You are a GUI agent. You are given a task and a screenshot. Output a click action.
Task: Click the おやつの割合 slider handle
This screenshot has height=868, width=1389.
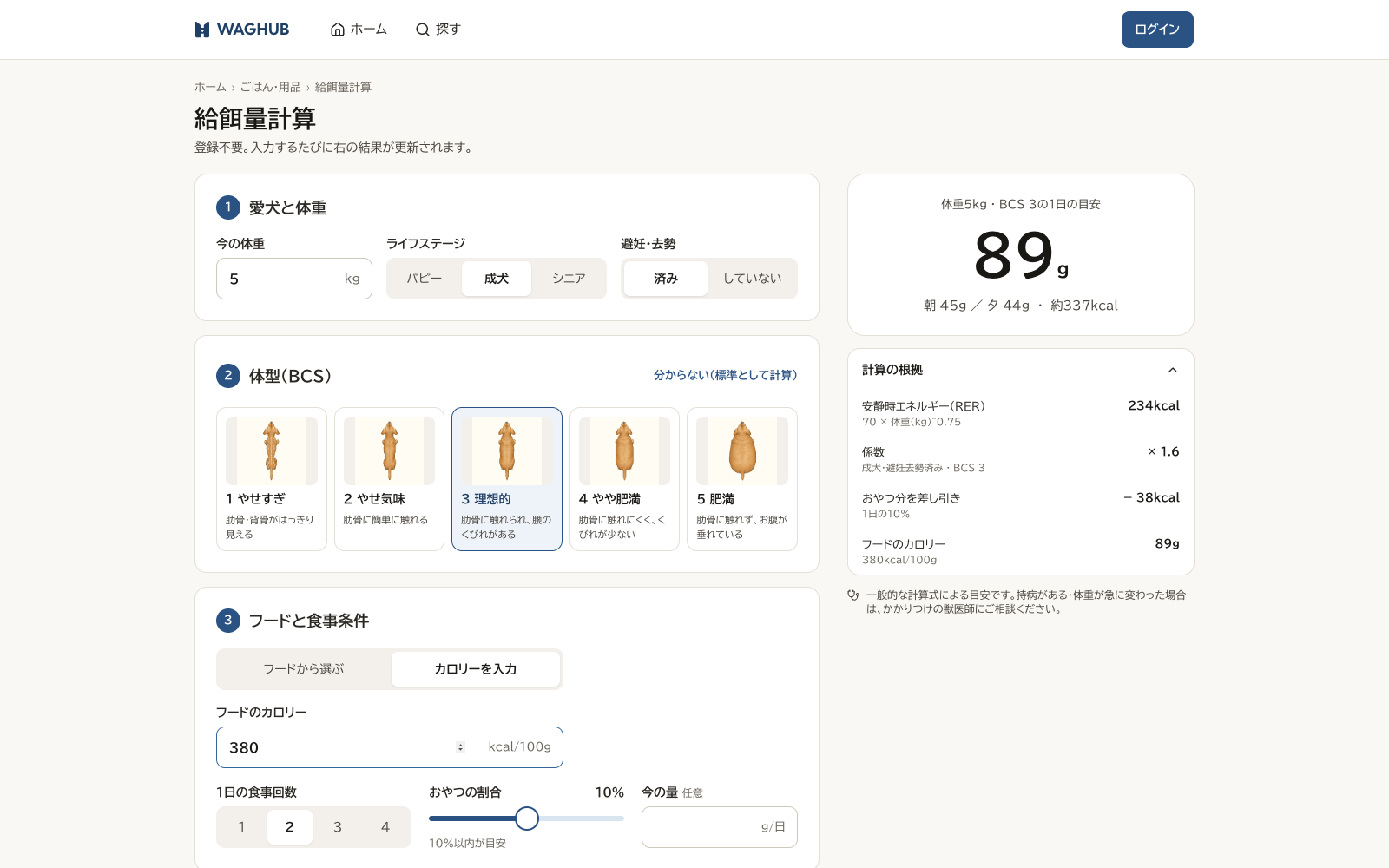[527, 819]
